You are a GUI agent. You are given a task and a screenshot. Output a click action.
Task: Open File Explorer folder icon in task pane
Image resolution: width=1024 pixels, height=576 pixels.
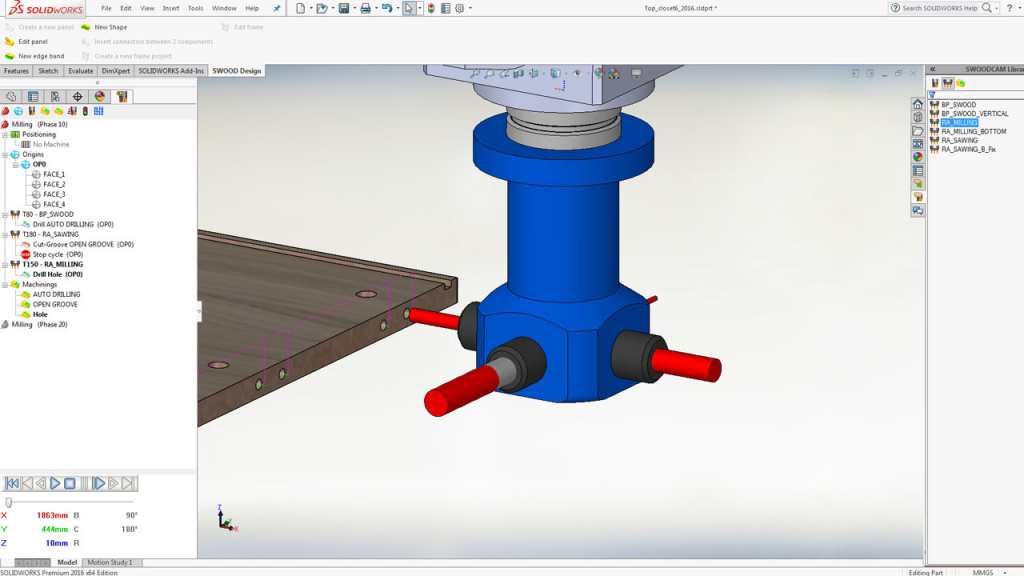click(918, 131)
